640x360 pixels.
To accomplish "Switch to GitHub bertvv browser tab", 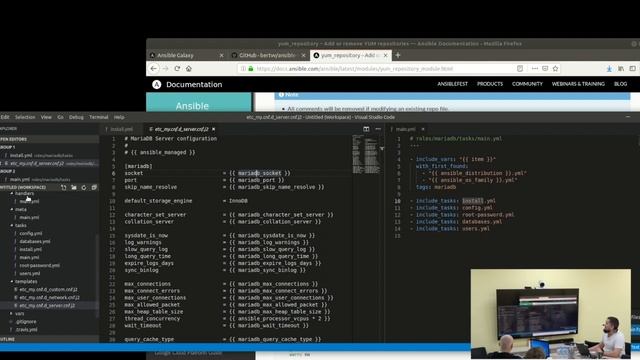I will pyautogui.click(x=268, y=55).
